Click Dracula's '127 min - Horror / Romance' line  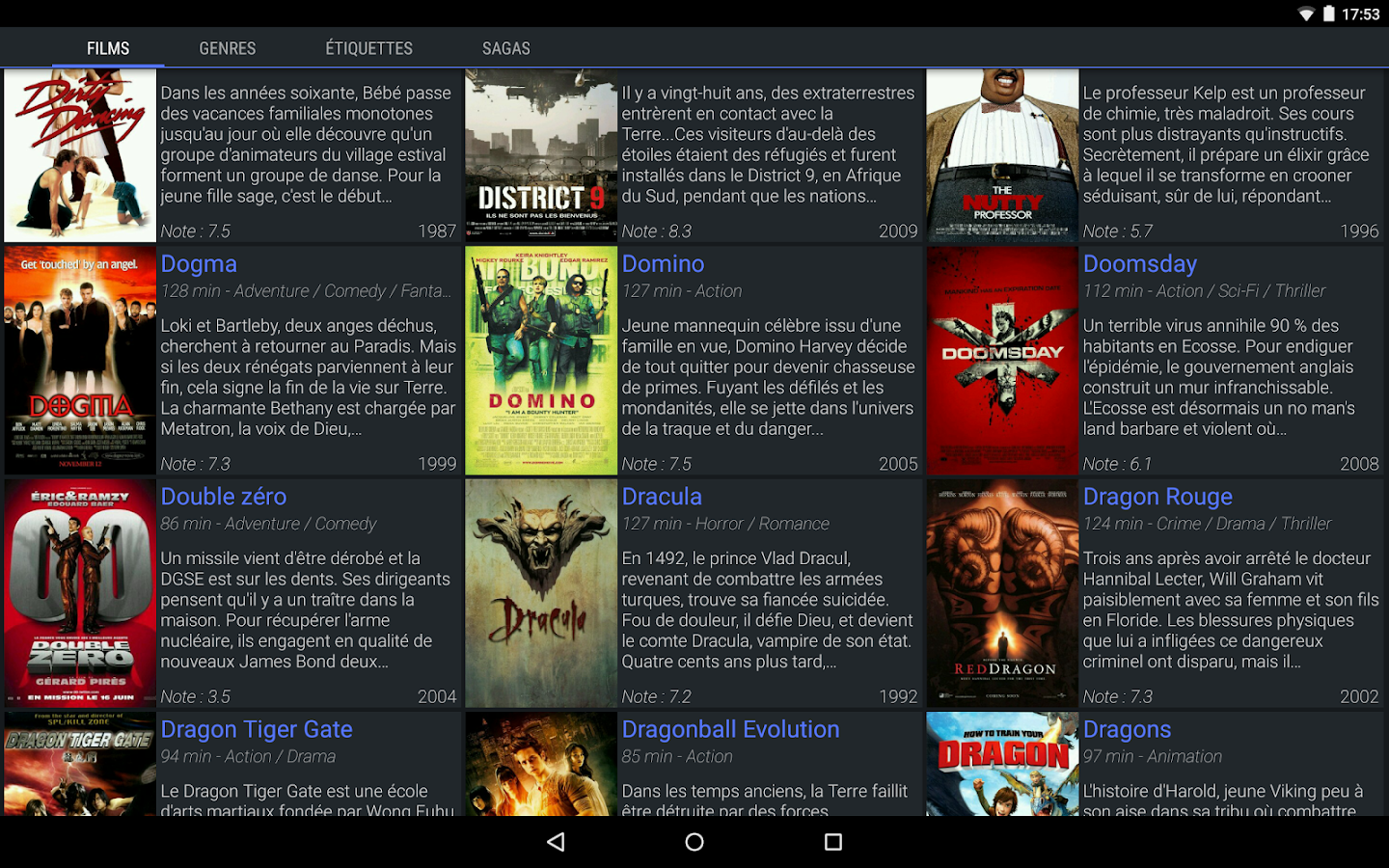[x=725, y=524]
